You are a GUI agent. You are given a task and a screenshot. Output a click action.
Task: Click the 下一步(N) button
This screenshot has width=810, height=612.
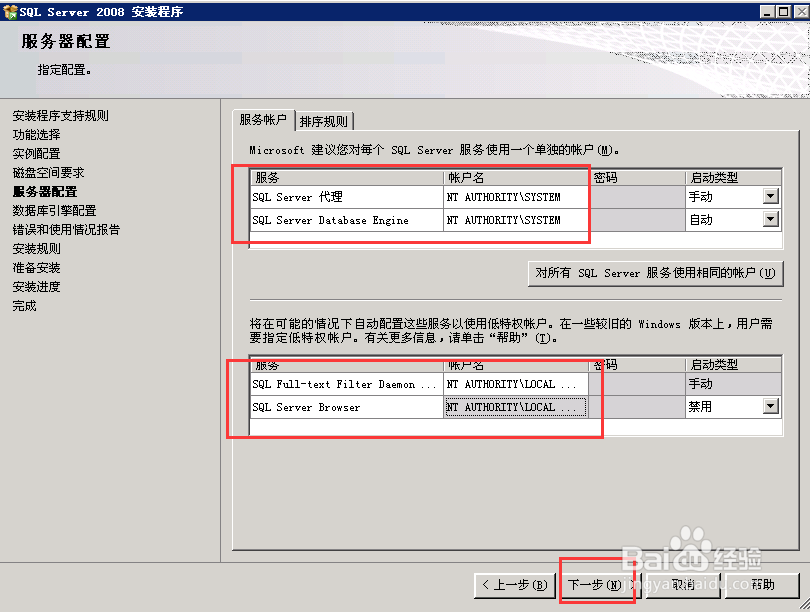[601, 585]
